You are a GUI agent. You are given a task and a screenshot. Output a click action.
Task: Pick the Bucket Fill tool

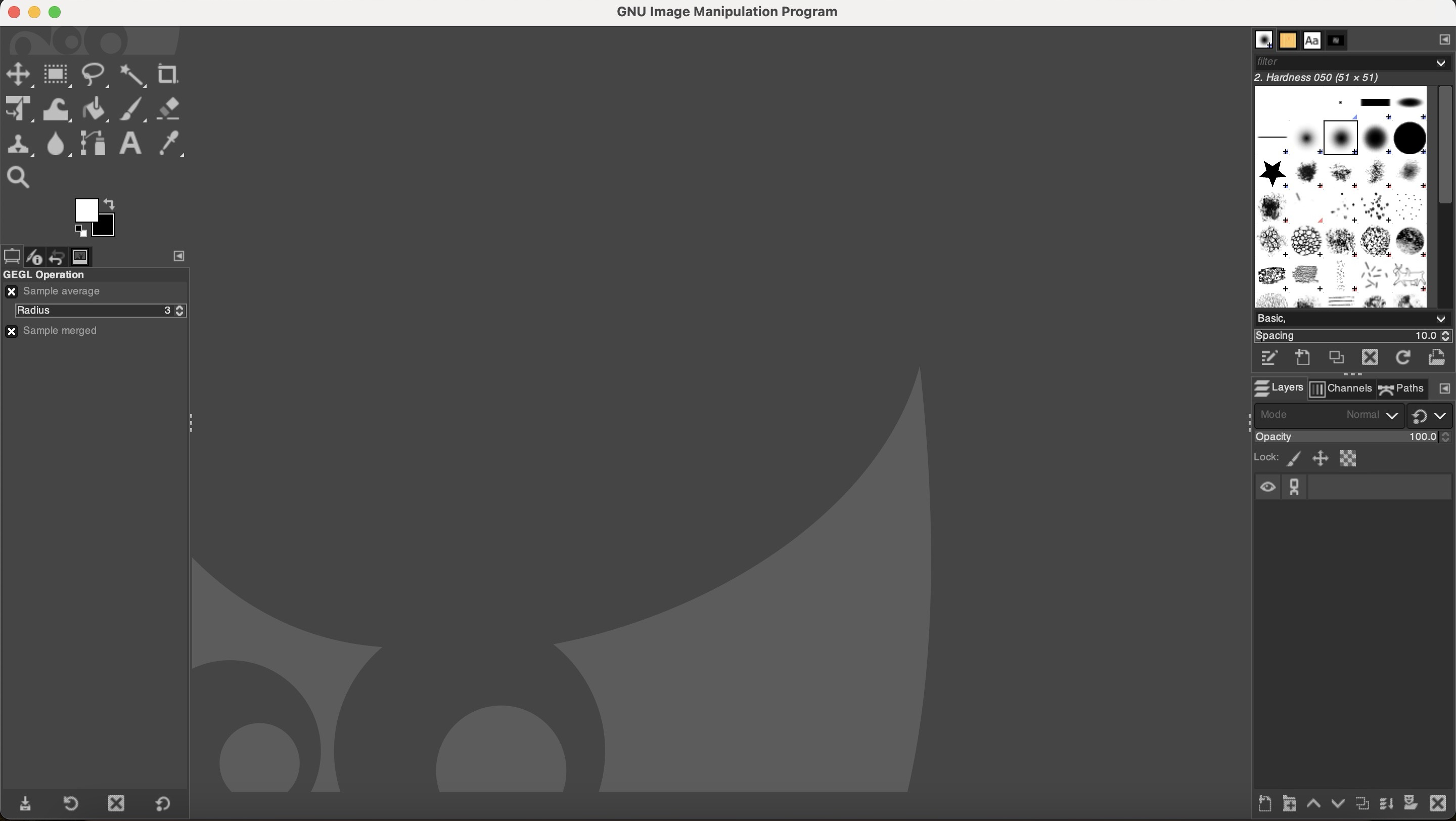click(94, 109)
